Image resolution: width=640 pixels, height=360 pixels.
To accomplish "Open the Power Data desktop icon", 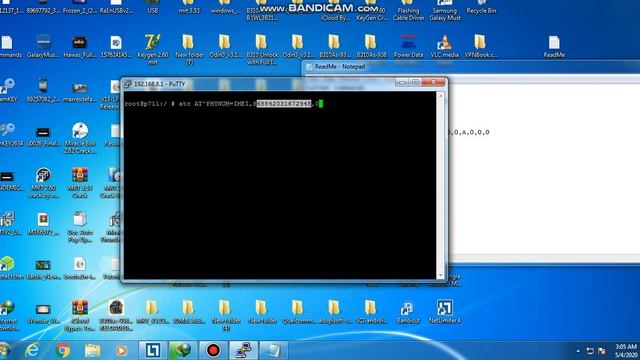I will pos(408,47).
